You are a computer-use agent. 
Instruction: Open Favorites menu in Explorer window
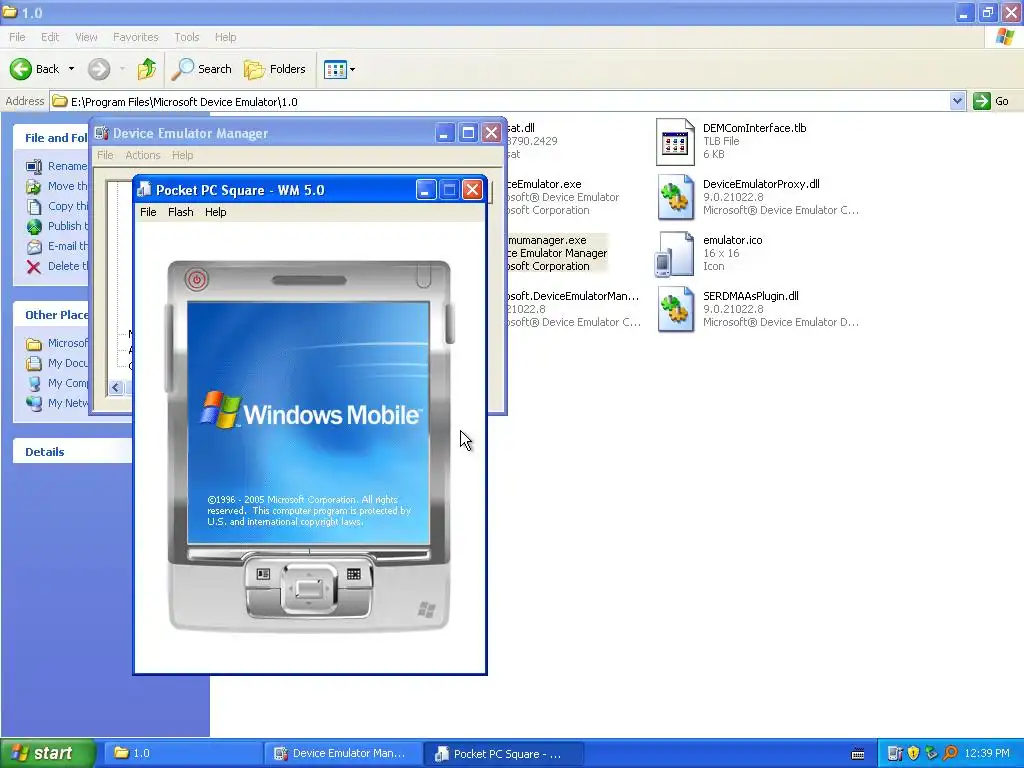tap(135, 37)
